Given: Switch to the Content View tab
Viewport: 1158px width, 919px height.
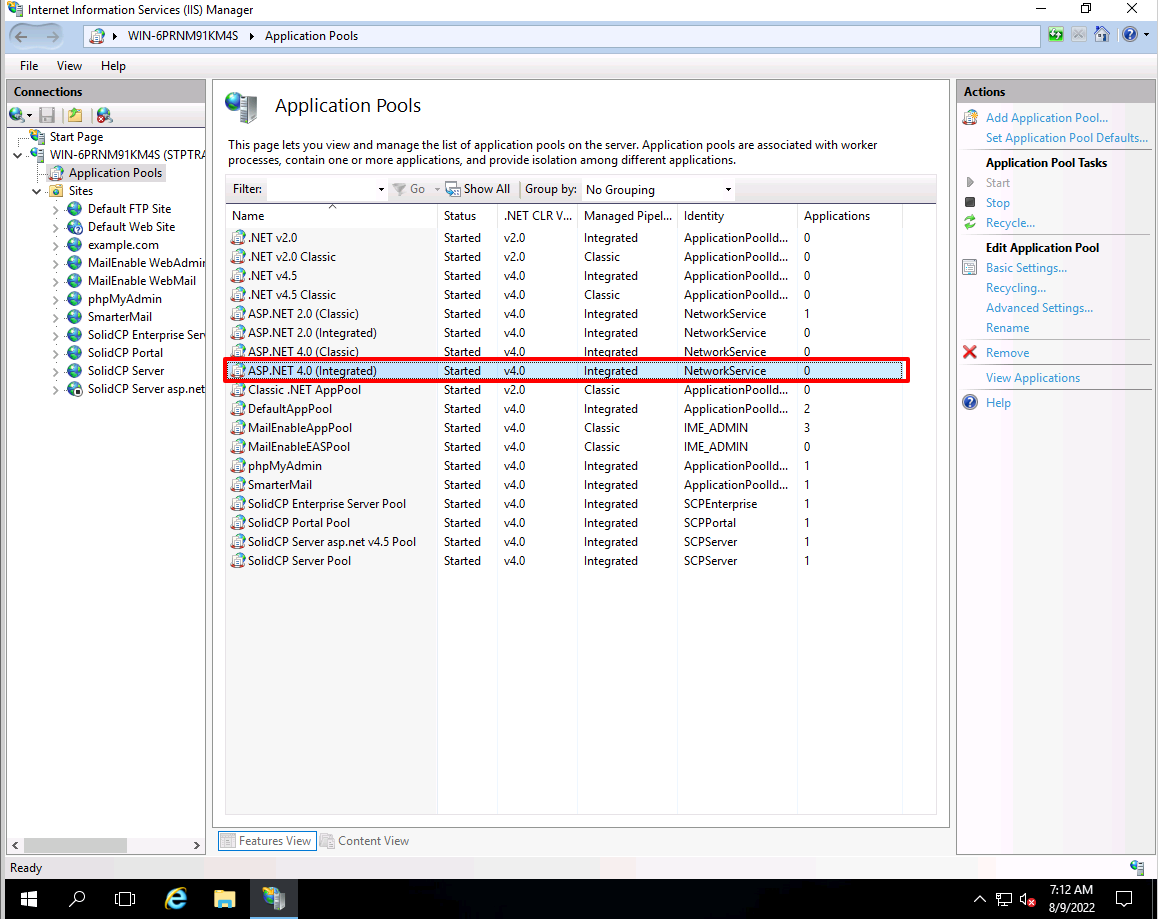Looking at the screenshot, I should 365,841.
